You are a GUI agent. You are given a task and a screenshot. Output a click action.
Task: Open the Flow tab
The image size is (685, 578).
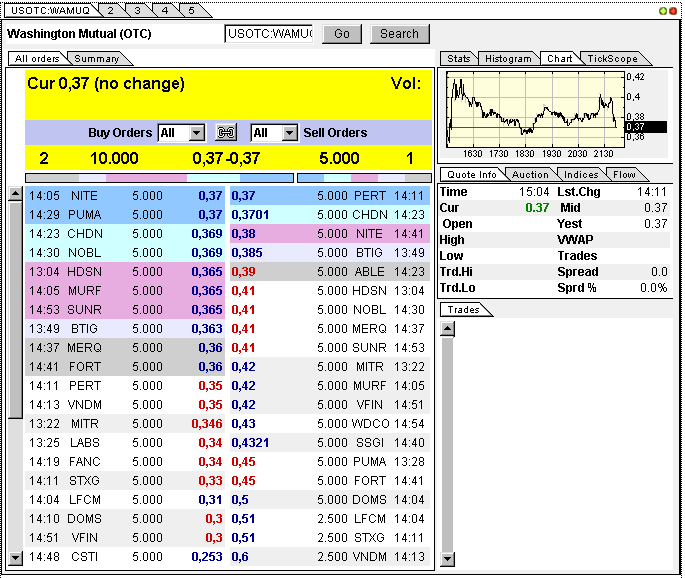click(x=624, y=174)
